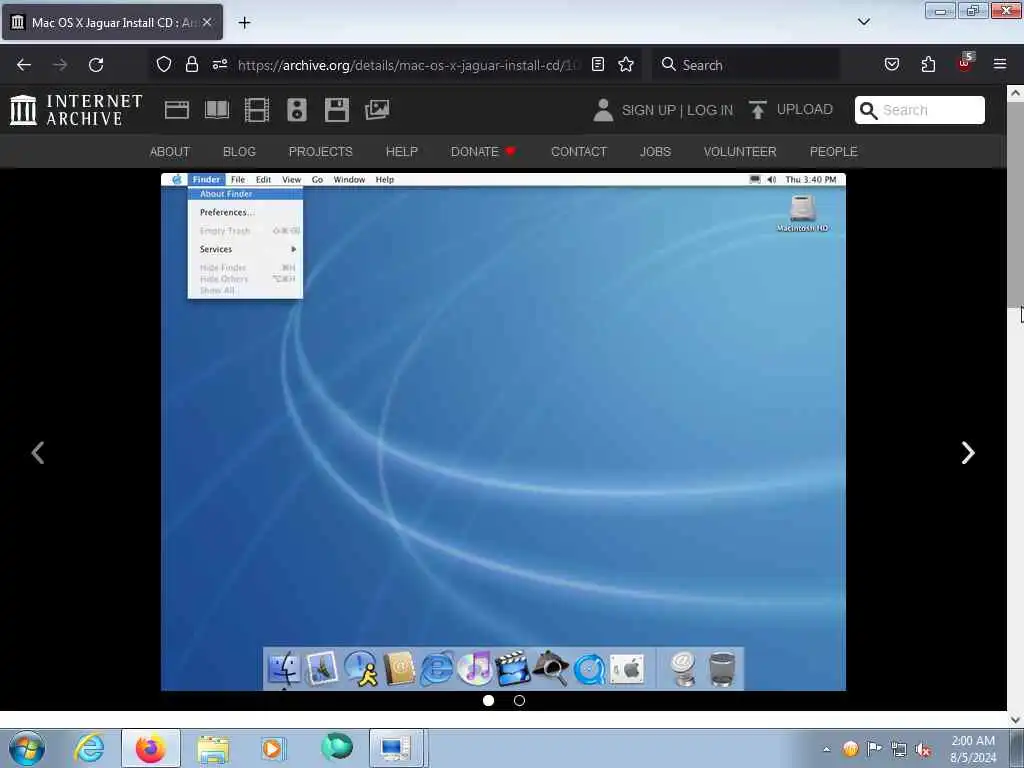Click the user avatar icon
This screenshot has height=768, width=1024.
[x=603, y=110]
